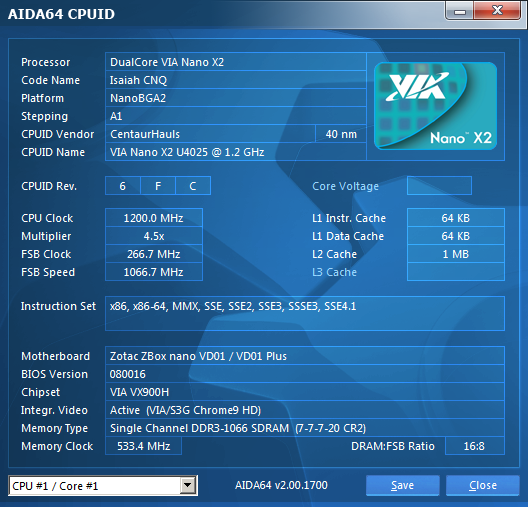The width and height of the screenshot is (528, 507).
Task: Click the code name Isaiah CNQ
Action: [236, 80]
